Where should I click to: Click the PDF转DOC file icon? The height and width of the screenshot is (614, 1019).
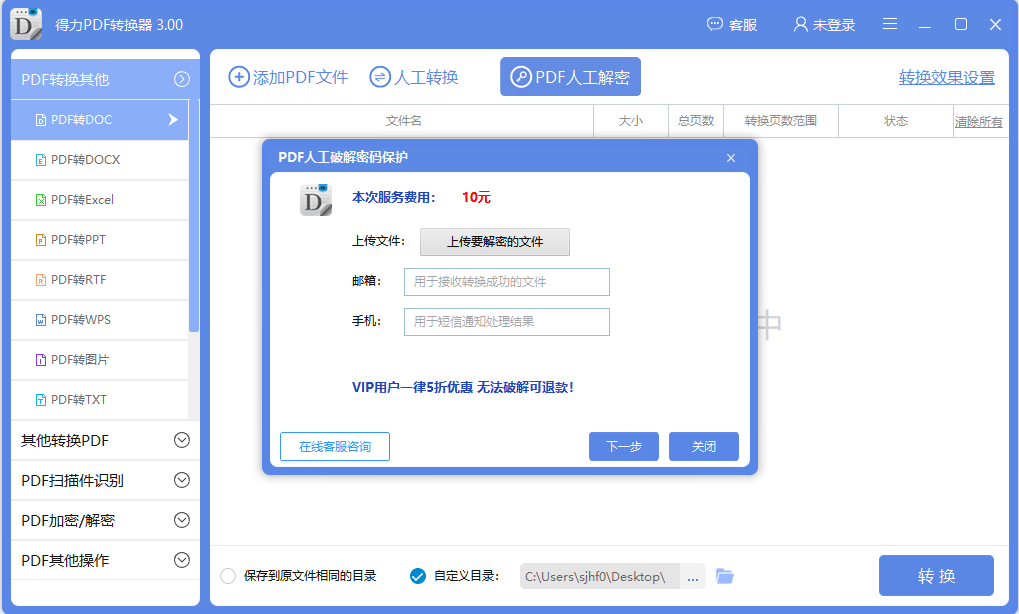[40, 120]
